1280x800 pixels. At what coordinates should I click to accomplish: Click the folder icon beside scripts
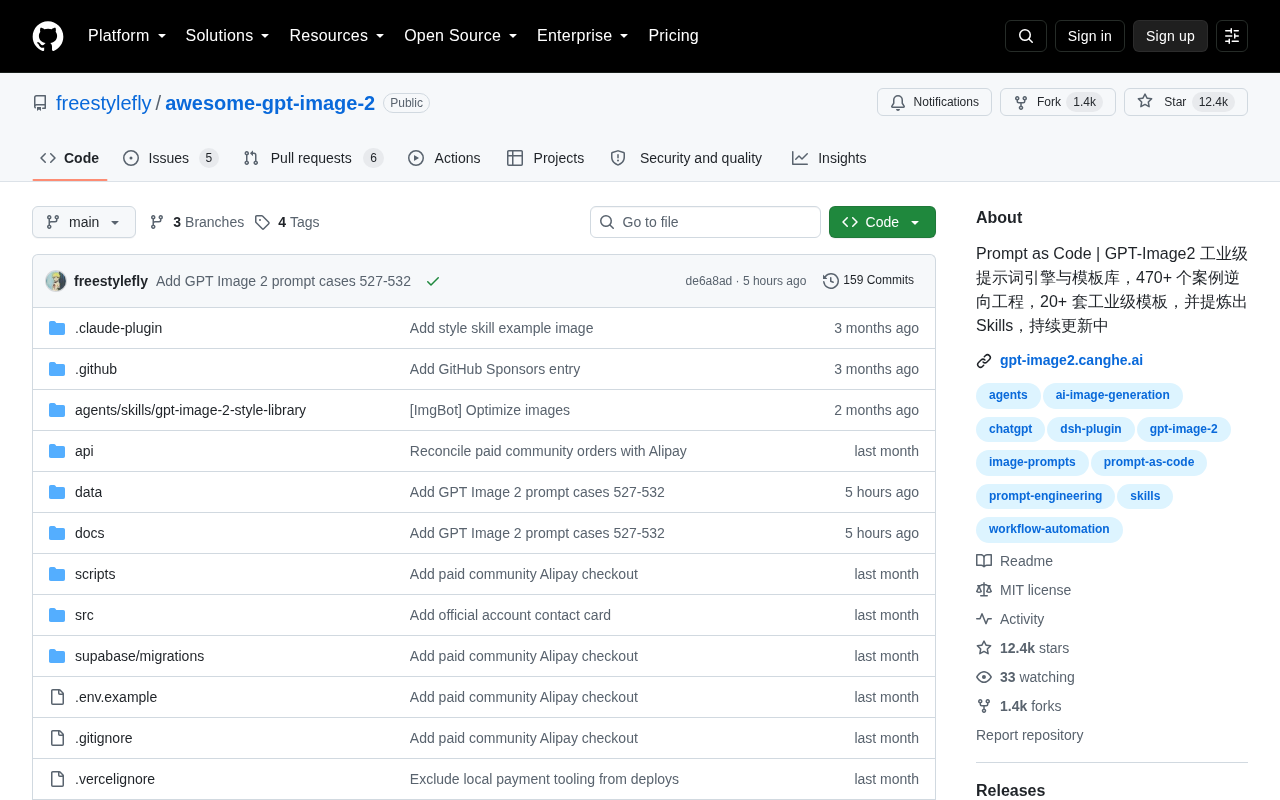(x=57, y=574)
